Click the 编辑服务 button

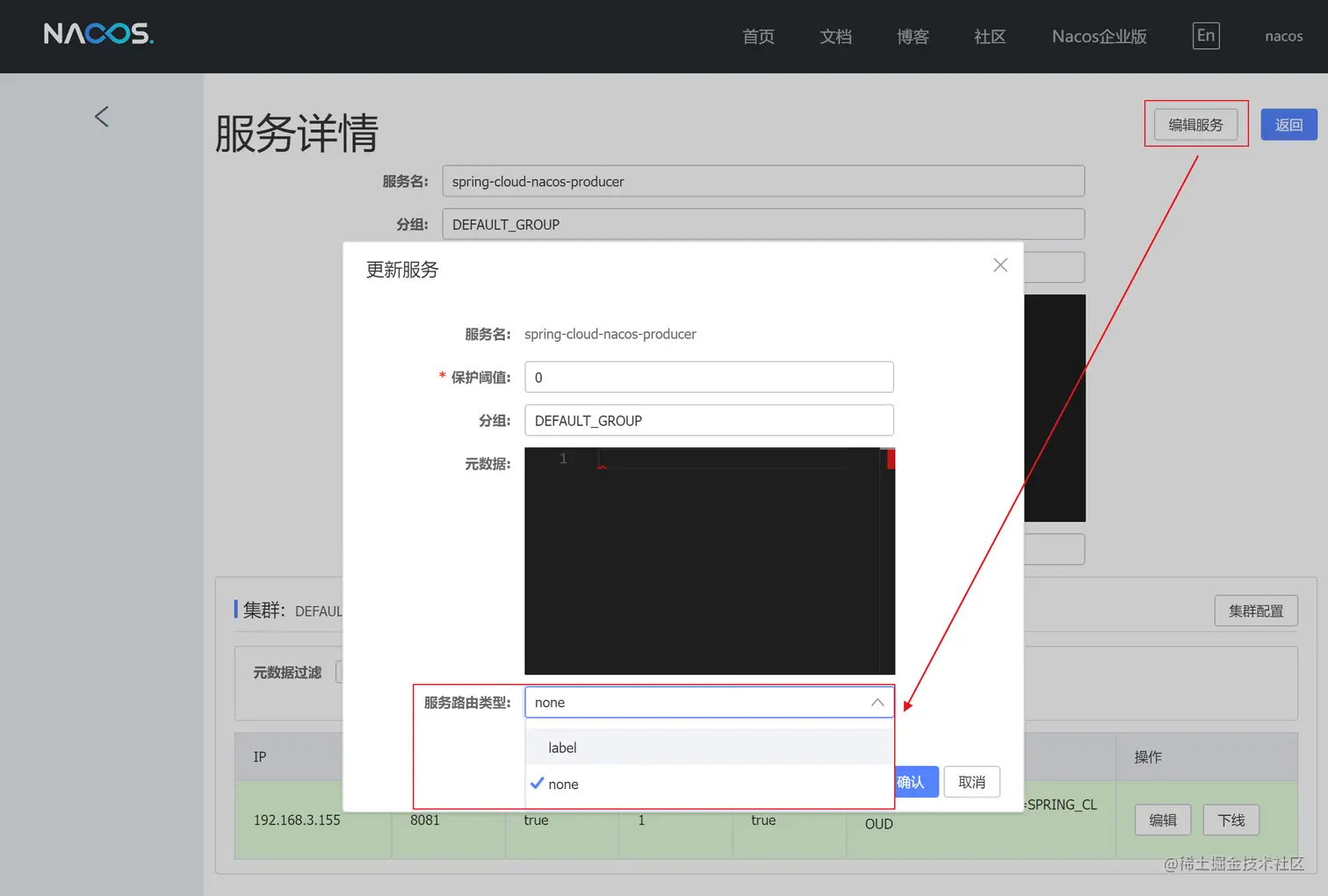pos(1195,125)
